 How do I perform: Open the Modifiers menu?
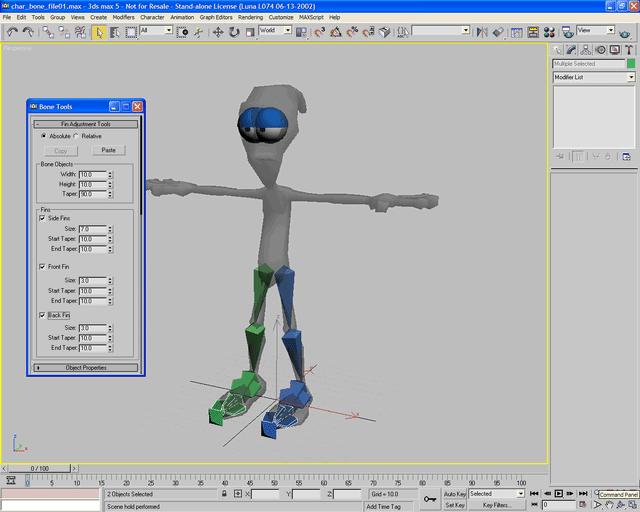(123, 17)
